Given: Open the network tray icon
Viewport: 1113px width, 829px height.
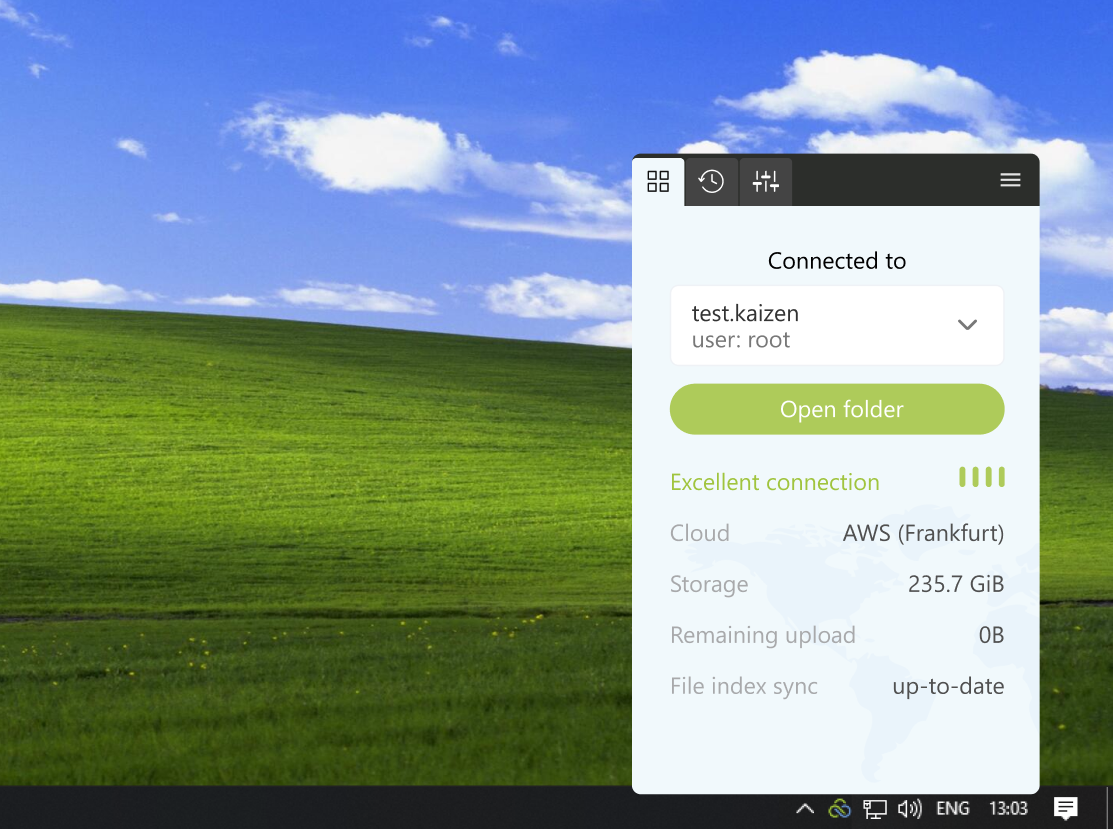Looking at the screenshot, I should pyautogui.click(x=874, y=808).
